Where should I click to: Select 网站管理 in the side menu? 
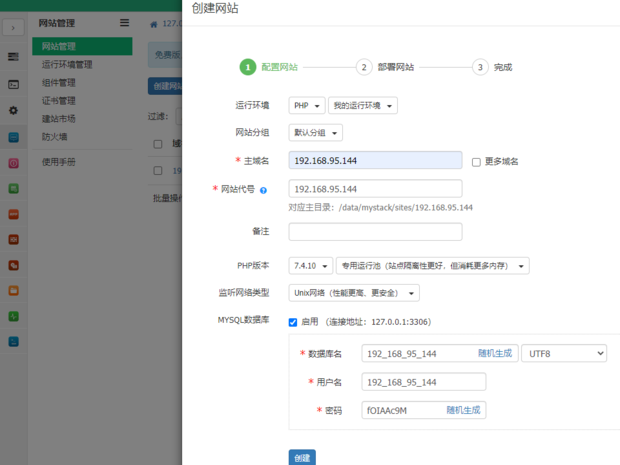point(82,46)
